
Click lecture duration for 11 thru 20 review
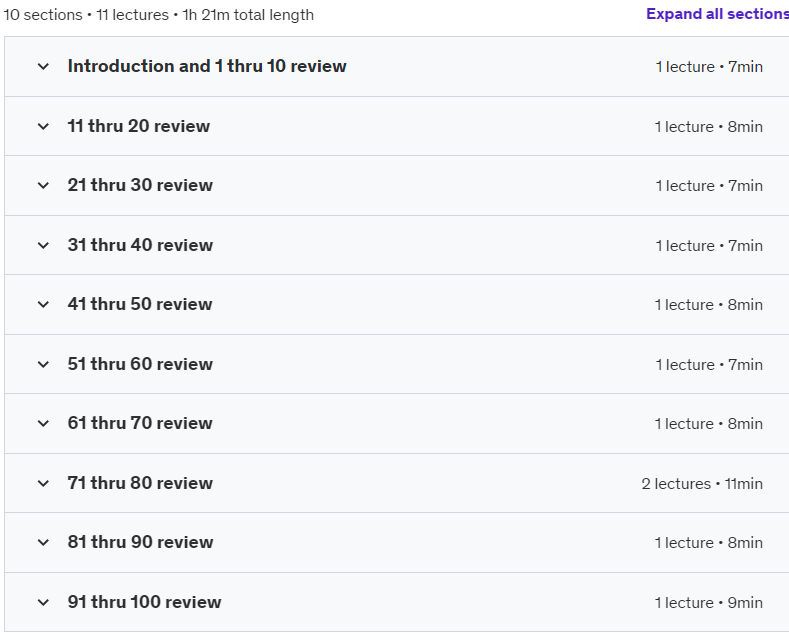(708, 127)
